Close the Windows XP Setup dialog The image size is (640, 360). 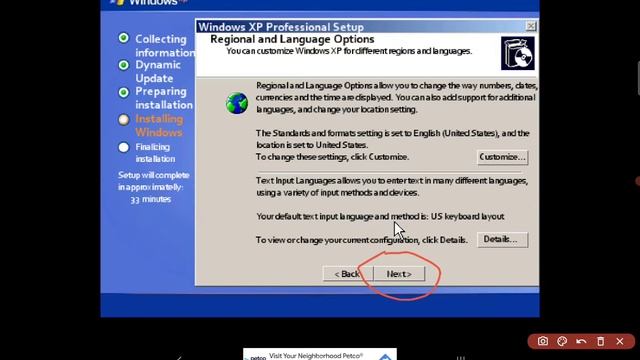[x=530, y=26]
